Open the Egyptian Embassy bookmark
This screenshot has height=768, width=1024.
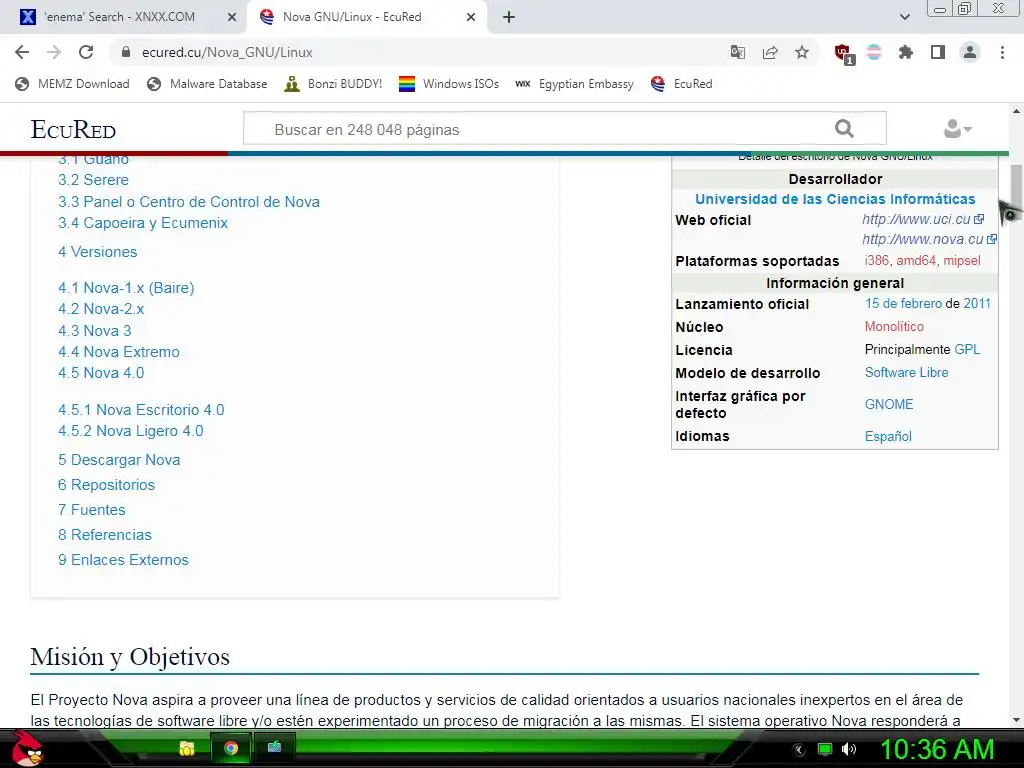574,84
